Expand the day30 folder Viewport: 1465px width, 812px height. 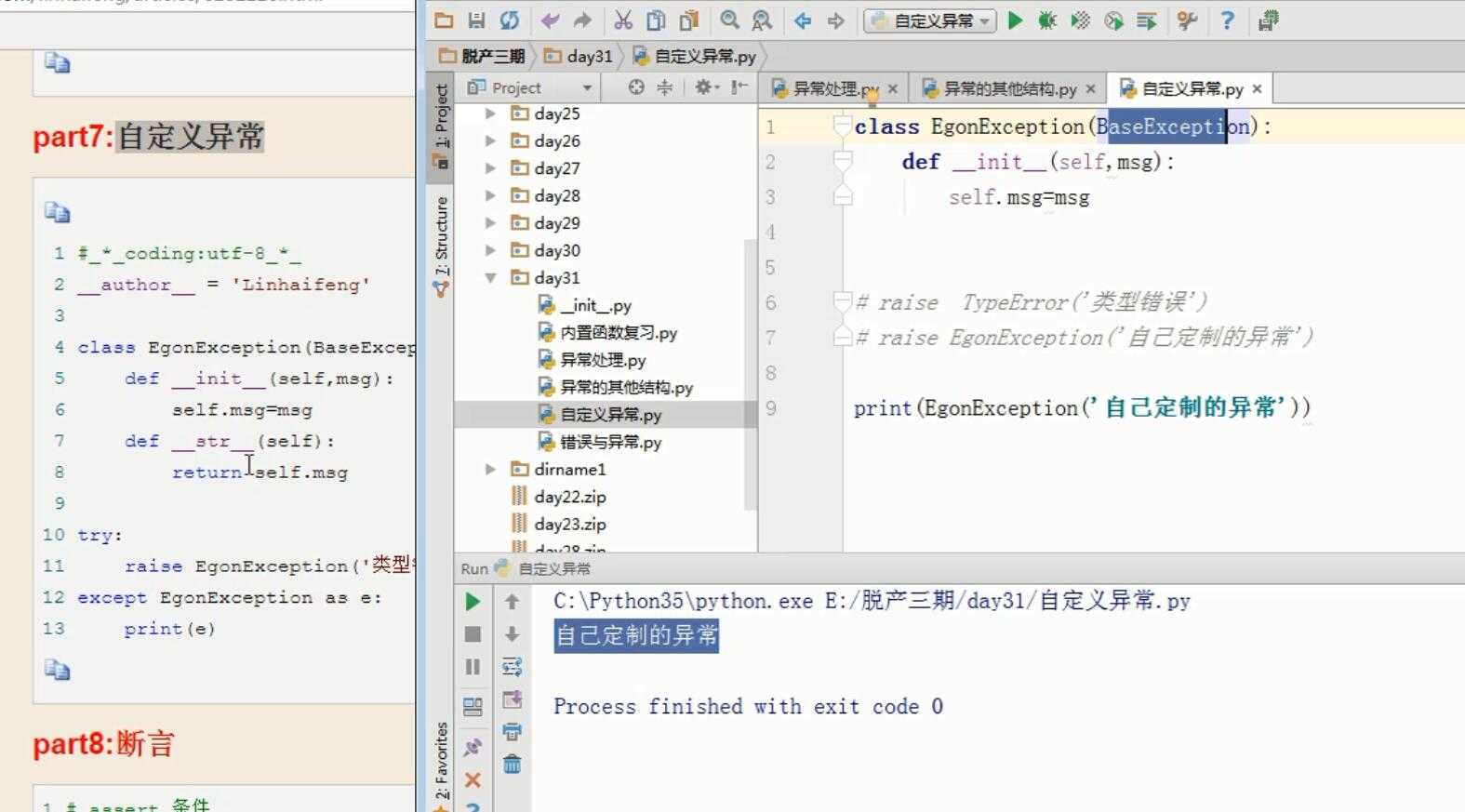pos(490,250)
